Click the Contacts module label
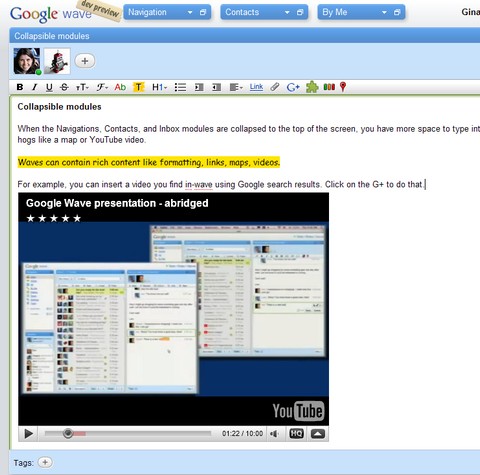Viewport: 480px width, 475px height. coord(242,12)
